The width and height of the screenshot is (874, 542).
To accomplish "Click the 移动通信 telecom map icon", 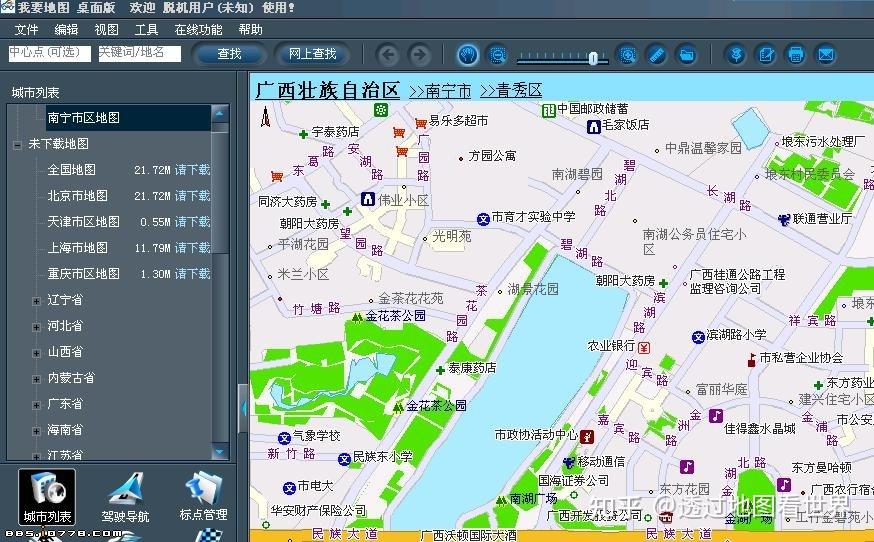I will [x=569, y=462].
